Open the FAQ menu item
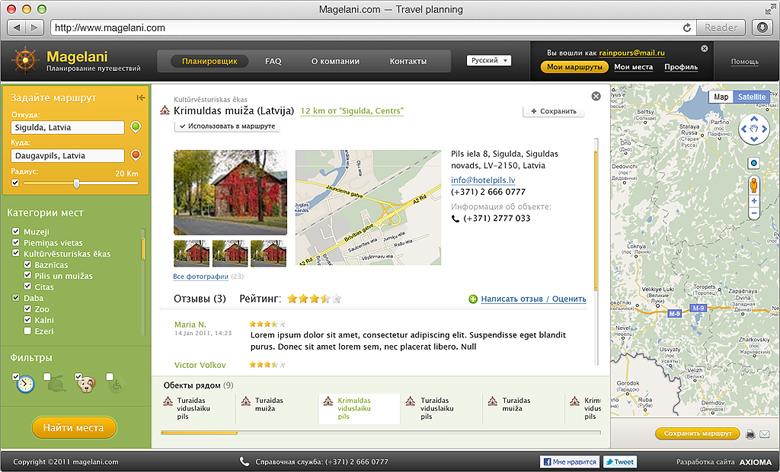 [x=273, y=61]
